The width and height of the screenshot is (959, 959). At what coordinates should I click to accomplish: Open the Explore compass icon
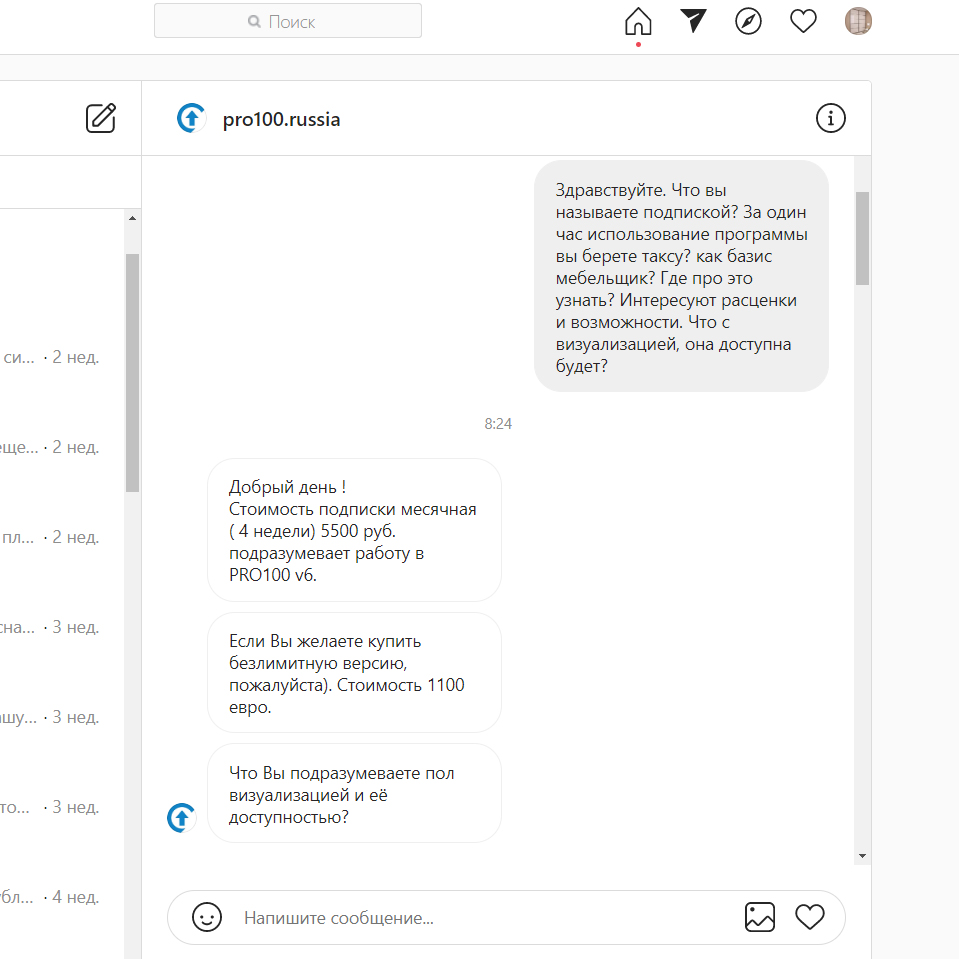748,21
